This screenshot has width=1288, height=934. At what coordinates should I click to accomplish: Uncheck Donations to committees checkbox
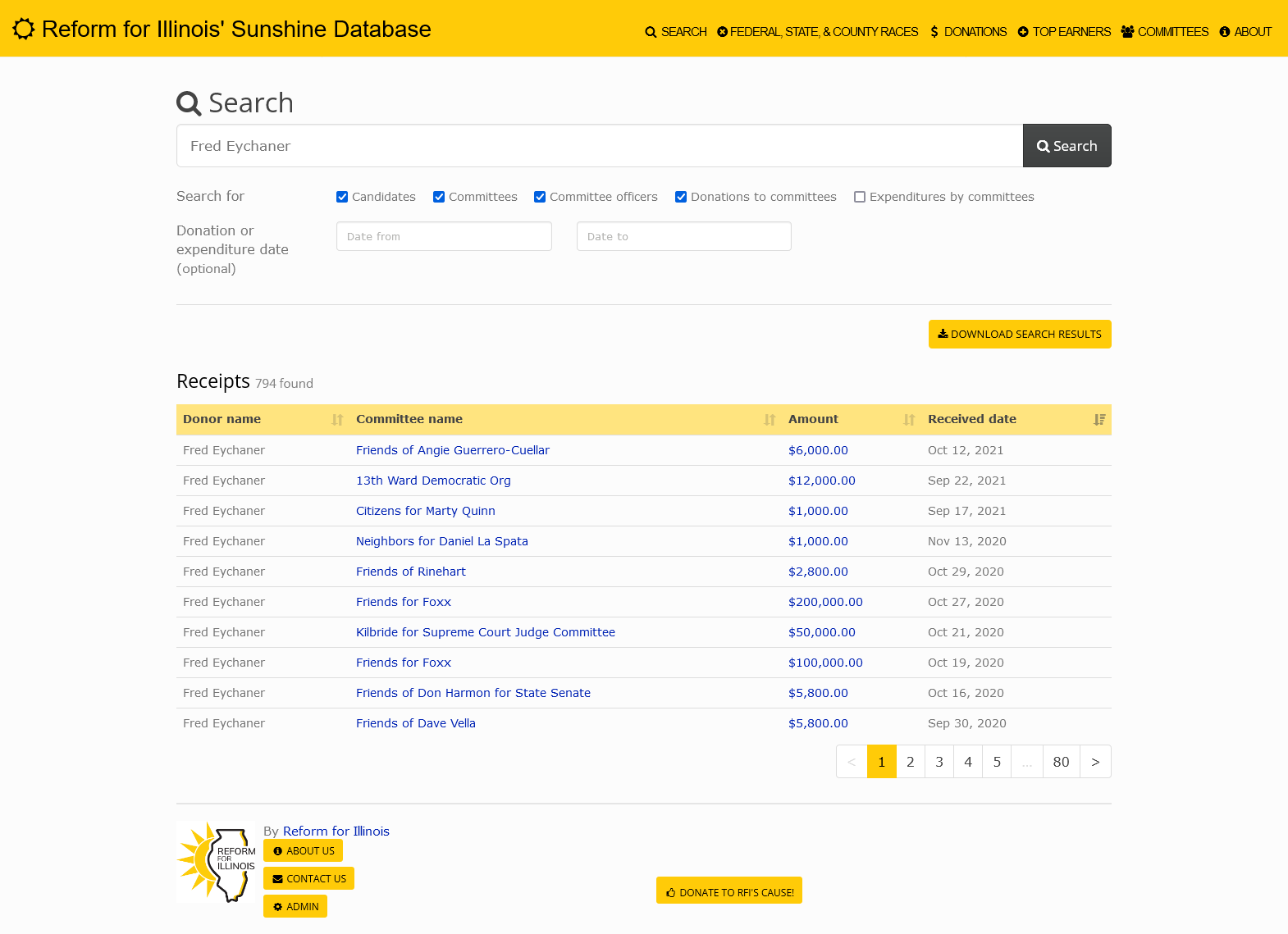(x=681, y=197)
